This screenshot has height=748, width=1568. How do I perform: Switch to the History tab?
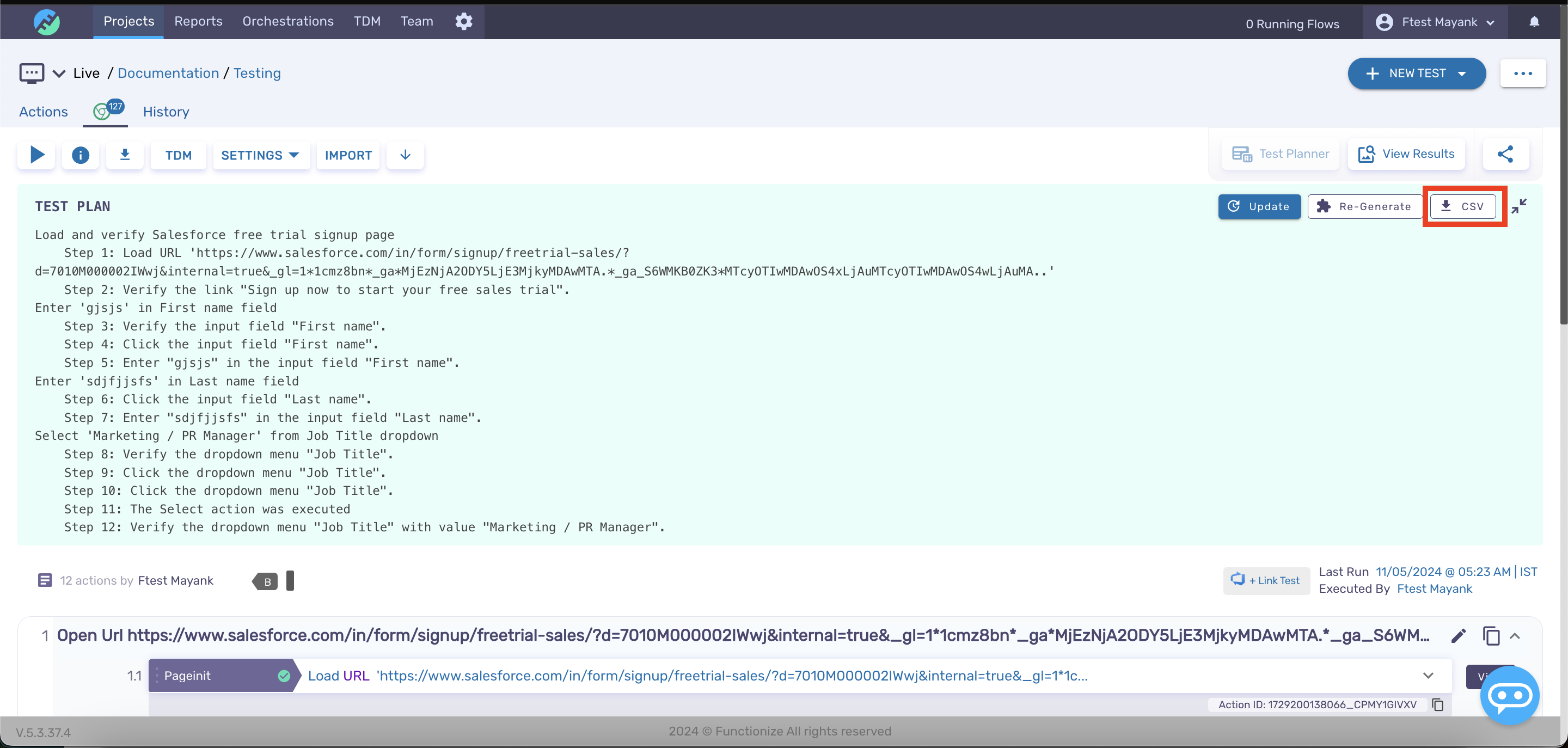(166, 112)
